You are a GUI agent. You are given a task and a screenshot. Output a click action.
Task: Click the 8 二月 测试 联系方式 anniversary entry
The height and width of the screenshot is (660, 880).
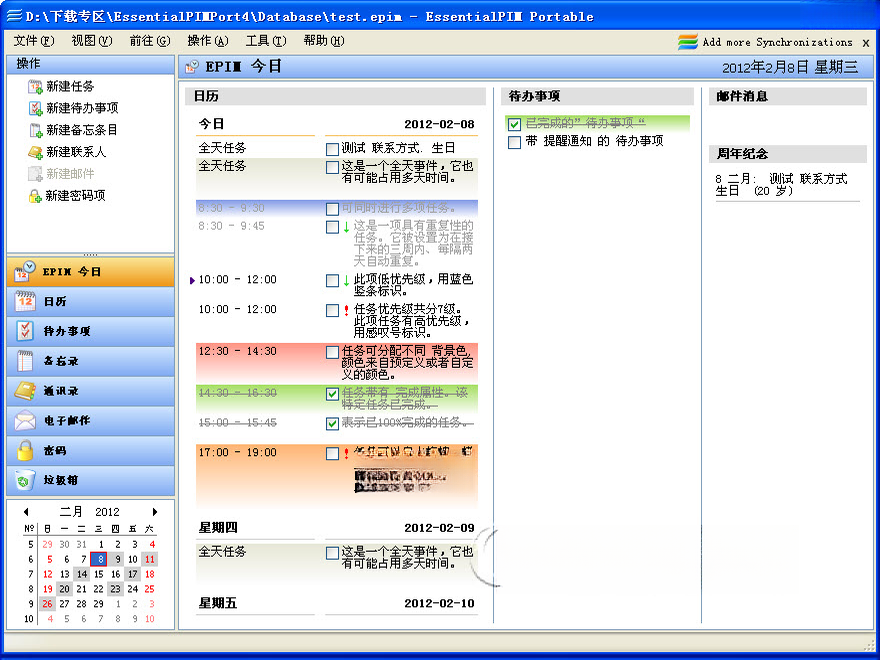[x=781, y=185]
